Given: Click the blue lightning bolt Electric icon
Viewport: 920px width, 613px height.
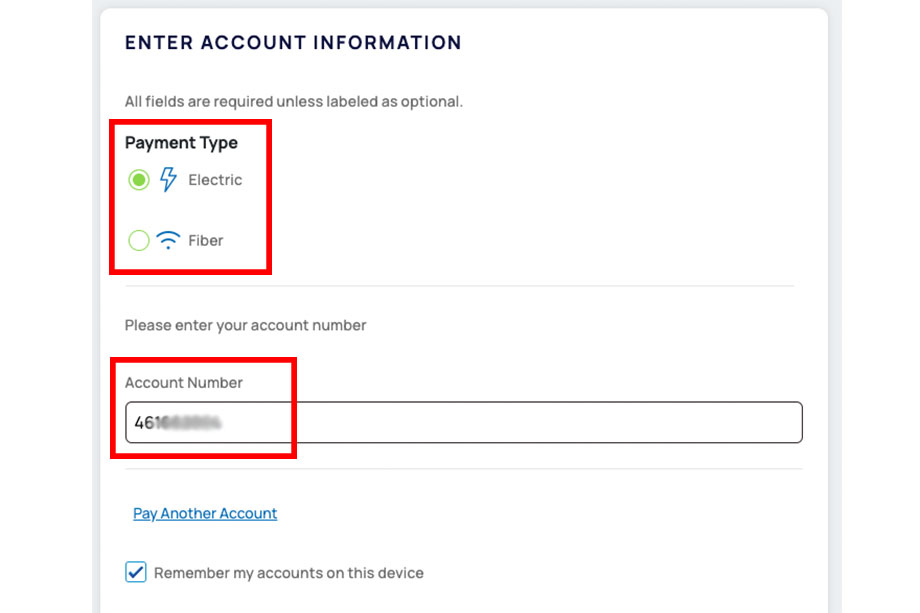Looking at the screenshot, I should [x=168, y=180].
